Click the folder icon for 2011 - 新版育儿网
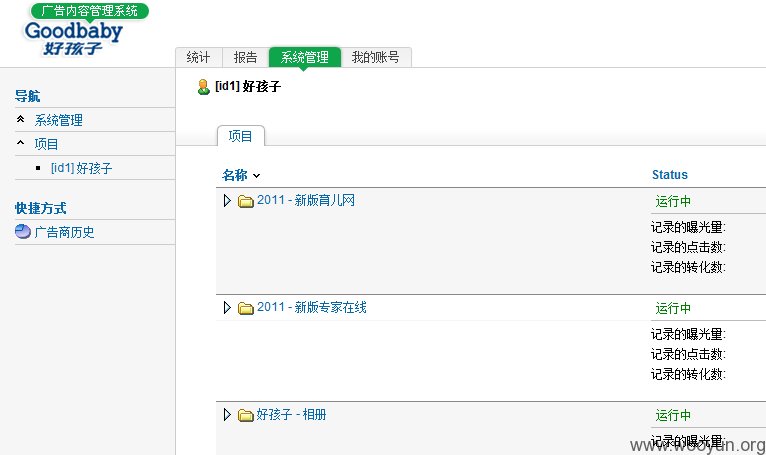The height and width of the screenshot is (455, 766). [246, 201]
